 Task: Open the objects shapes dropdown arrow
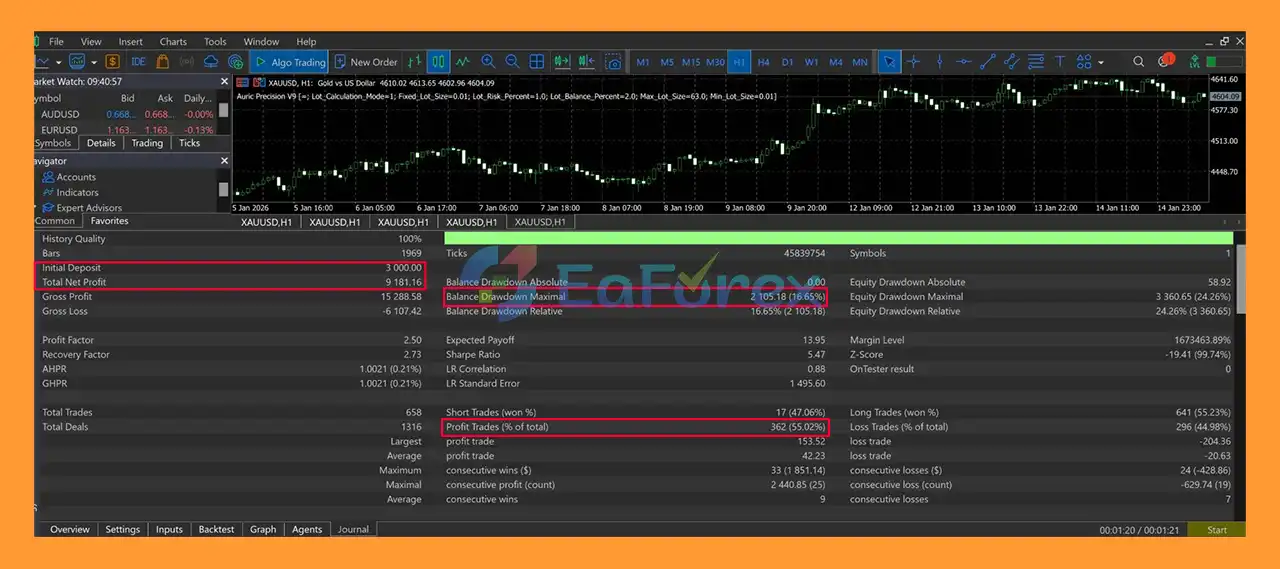pos(1101,62)
